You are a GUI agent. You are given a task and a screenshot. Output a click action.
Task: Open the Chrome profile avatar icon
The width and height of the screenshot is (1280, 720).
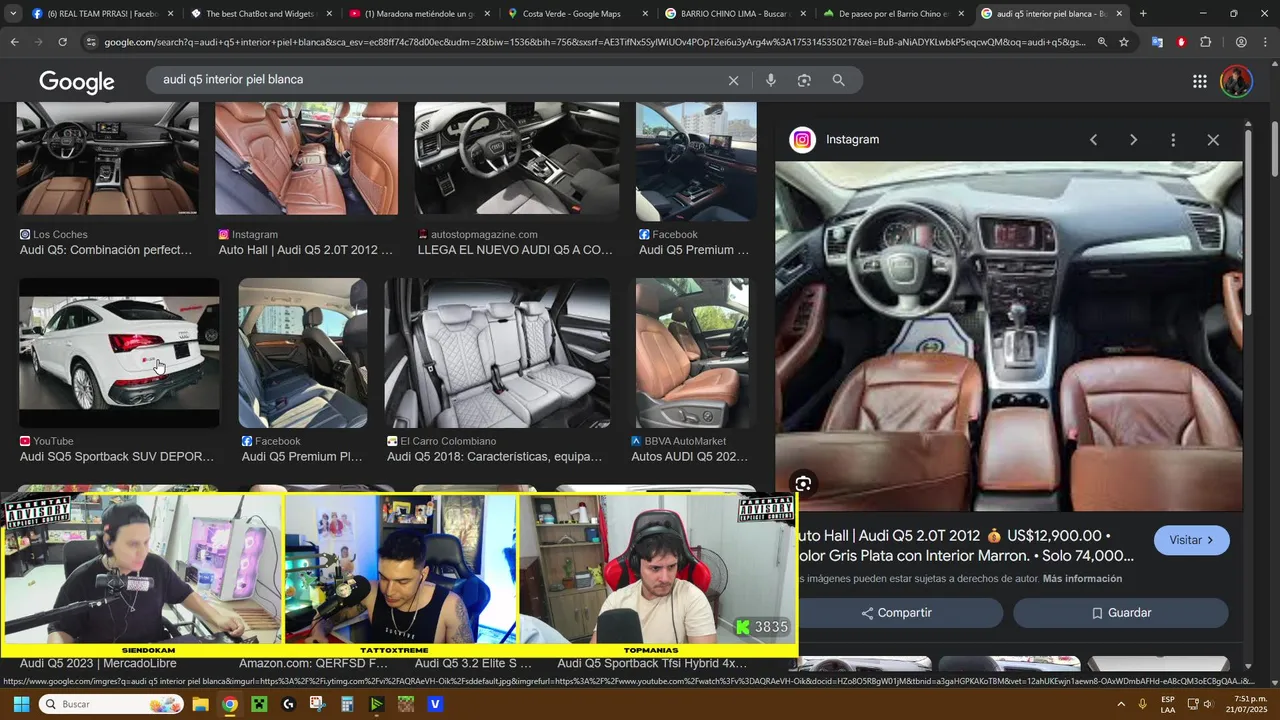click(1241, 42)
